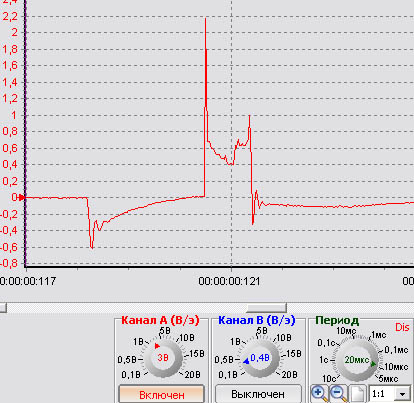This screenshot has height=403, width=414.
Task: Click the 1:1 value in the zoom combo box
Action: point(379,394)
